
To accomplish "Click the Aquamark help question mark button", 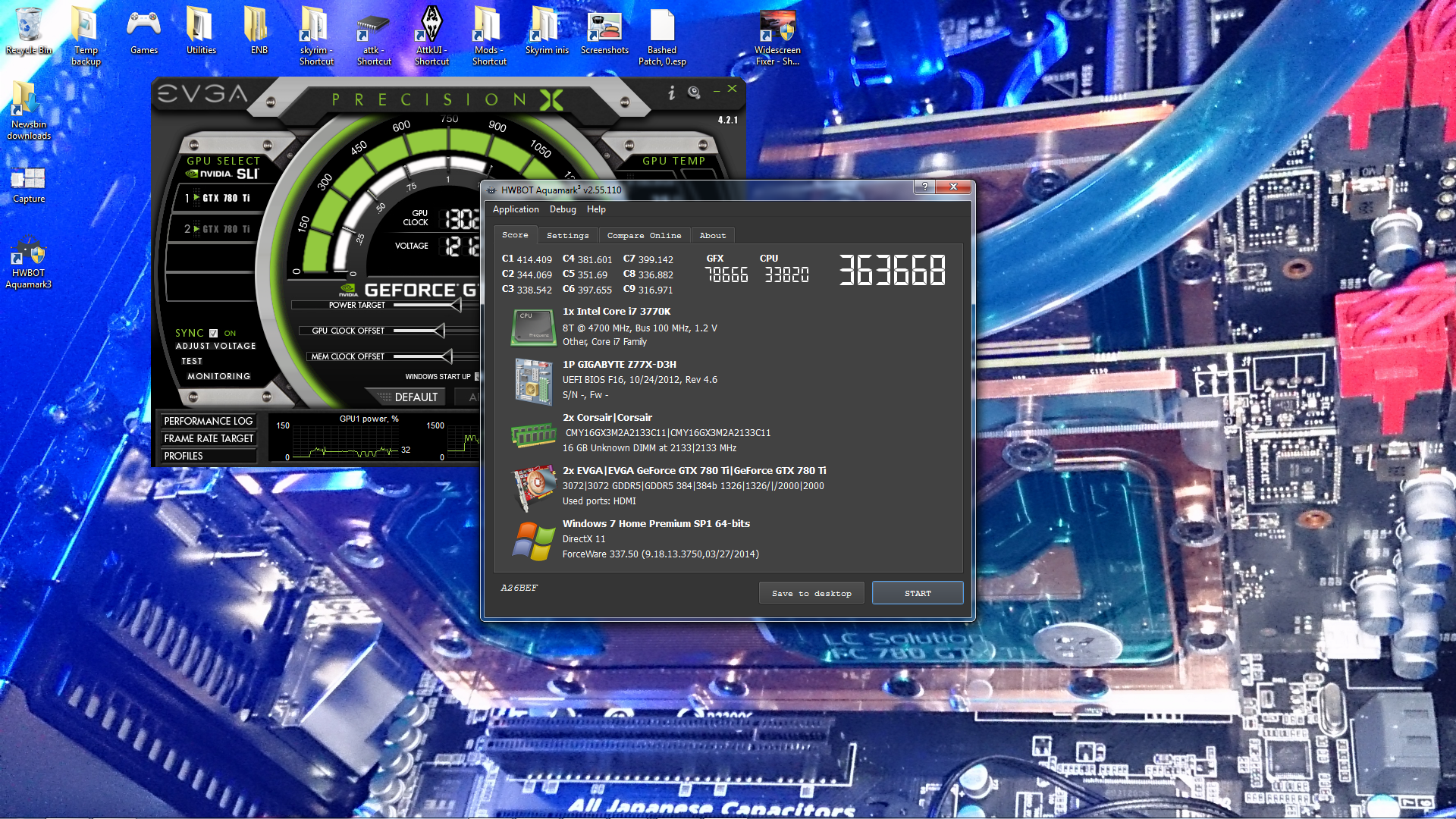I will click(924, 187).
